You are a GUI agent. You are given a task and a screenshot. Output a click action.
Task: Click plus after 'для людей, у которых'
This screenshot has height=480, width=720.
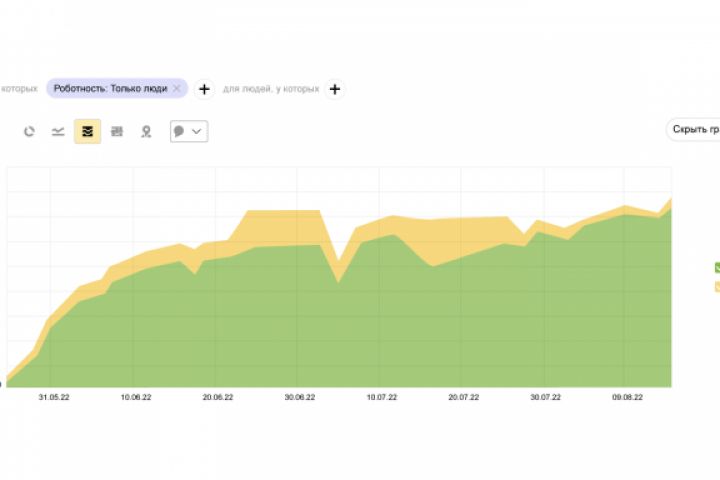(x=335, y=89)
